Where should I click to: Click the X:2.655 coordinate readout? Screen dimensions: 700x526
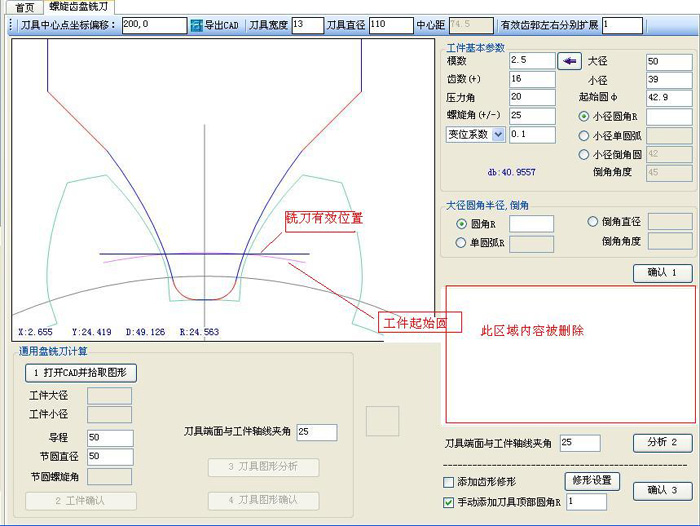(x=35, y=332)
